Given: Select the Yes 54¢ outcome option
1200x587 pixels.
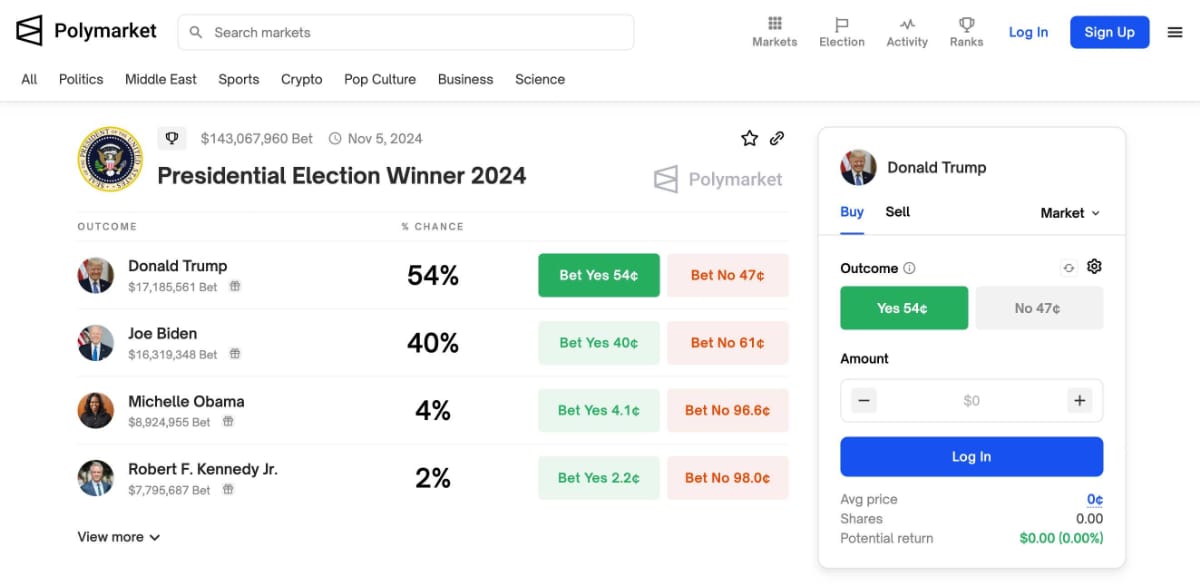Looking at the screenshot, I should (904, 308).
